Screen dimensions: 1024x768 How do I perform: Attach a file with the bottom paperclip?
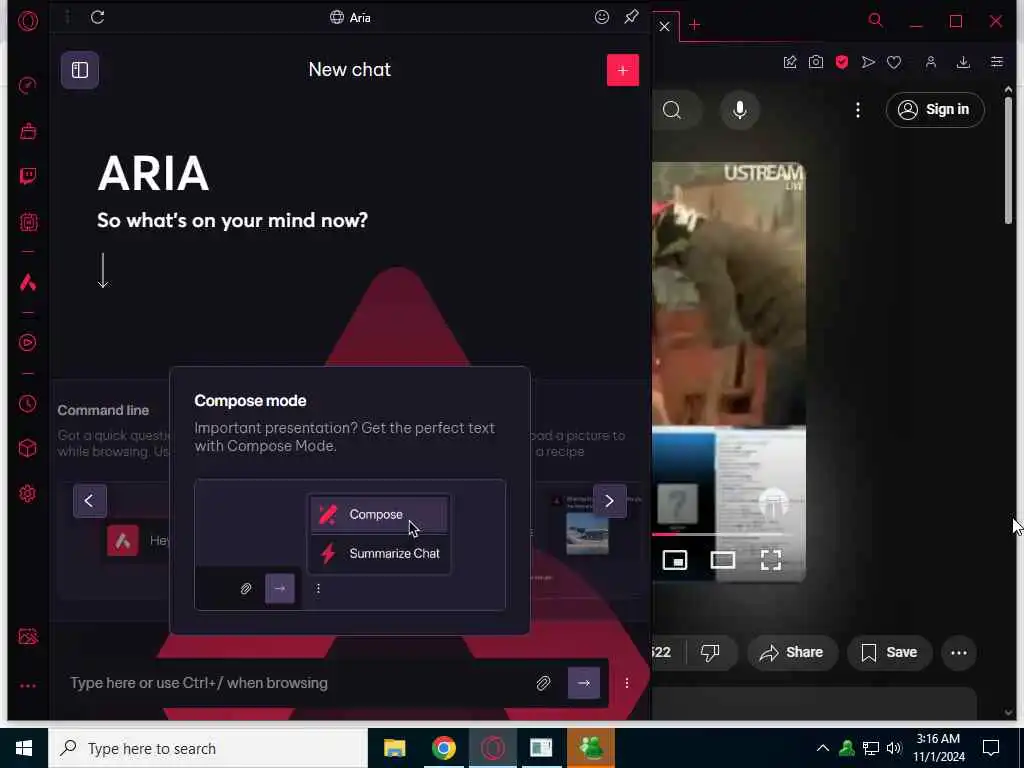pyautogui.click(x=543, y=683)
